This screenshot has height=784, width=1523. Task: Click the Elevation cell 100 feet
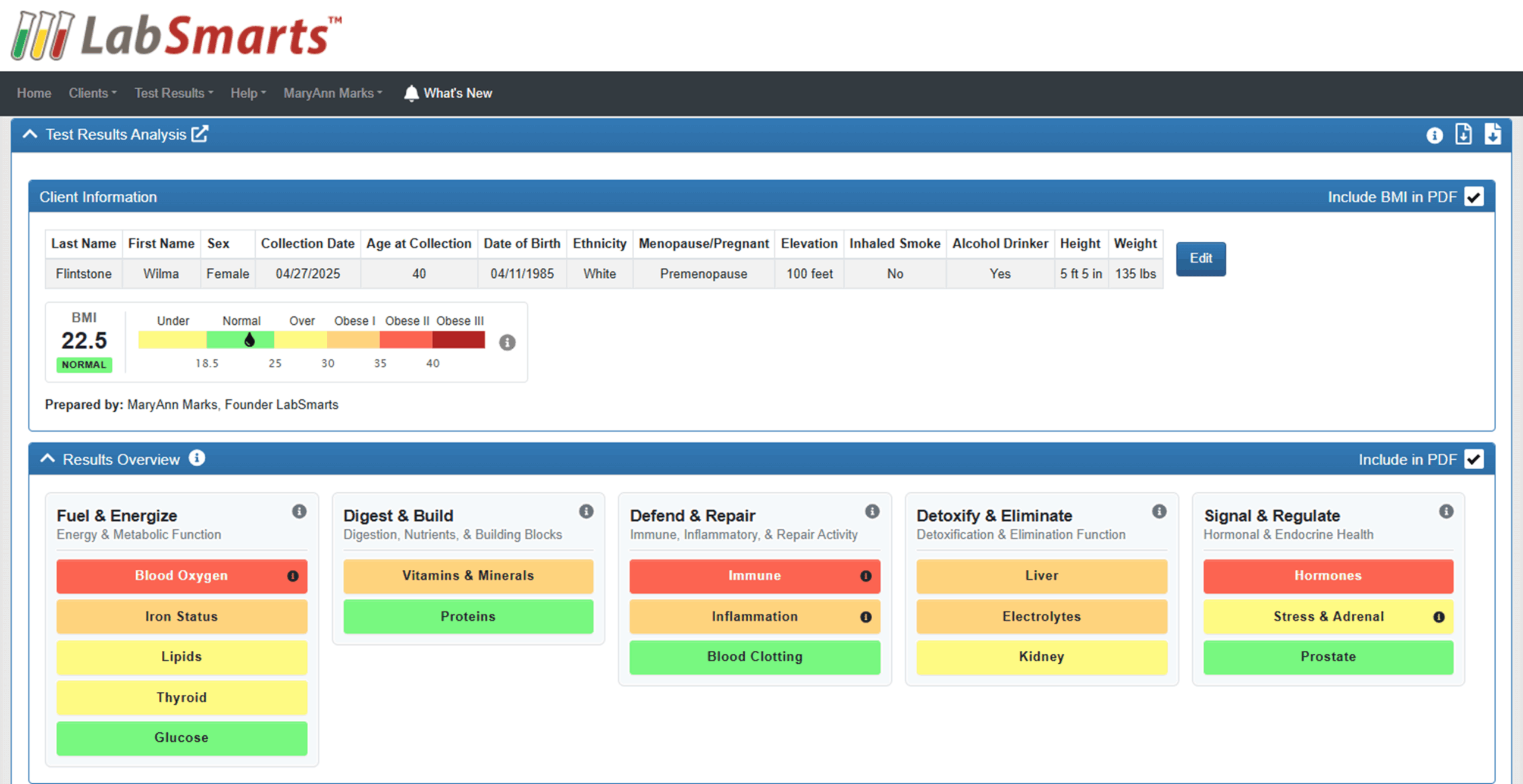pos(810,274)
